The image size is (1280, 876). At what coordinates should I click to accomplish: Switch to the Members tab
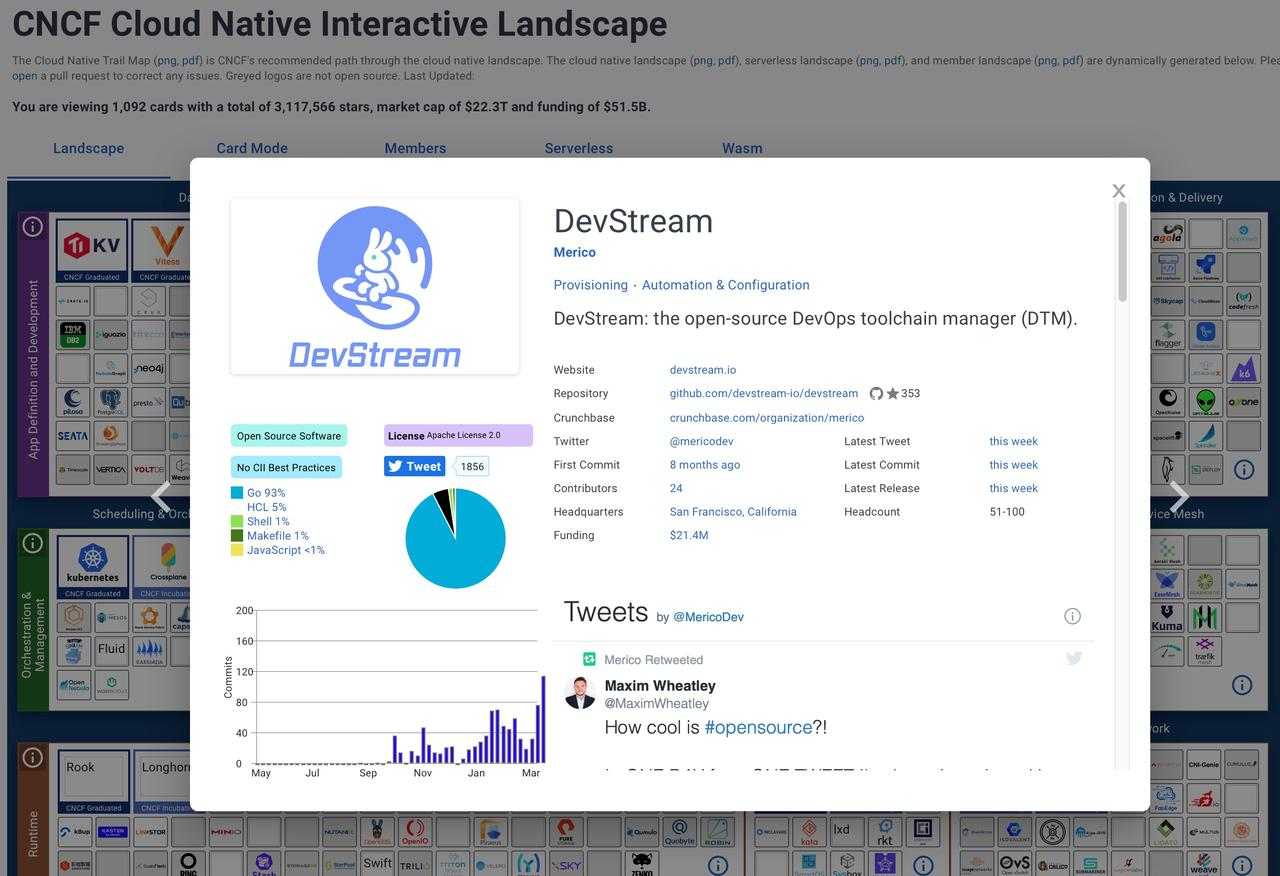(x=414, y=148)
